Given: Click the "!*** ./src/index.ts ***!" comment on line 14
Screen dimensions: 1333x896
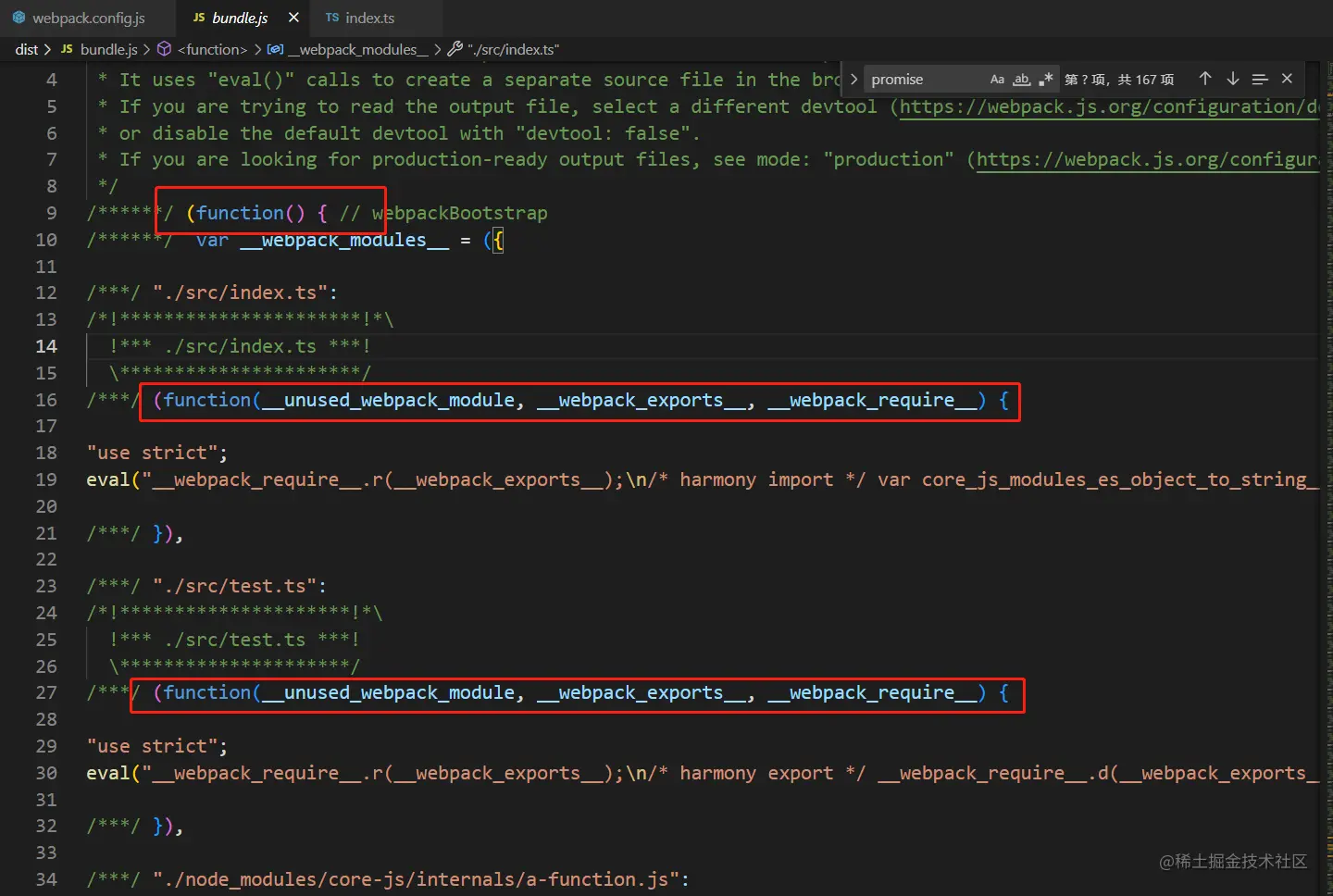Looking at the screenshot, I should [240, 346].
